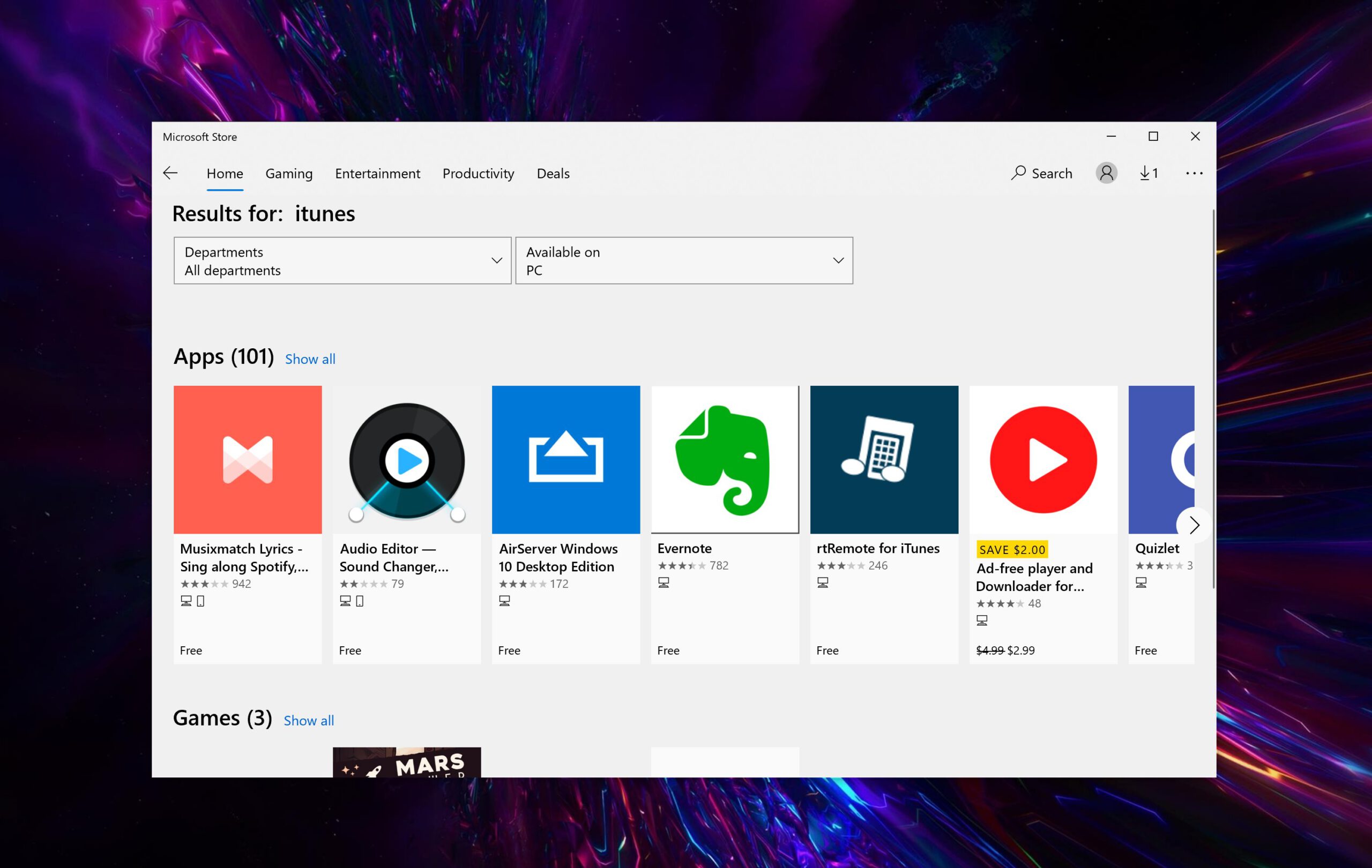Open the AirServer Windows 10 app icon
The image size is (1372, 868).
[566, 460]
